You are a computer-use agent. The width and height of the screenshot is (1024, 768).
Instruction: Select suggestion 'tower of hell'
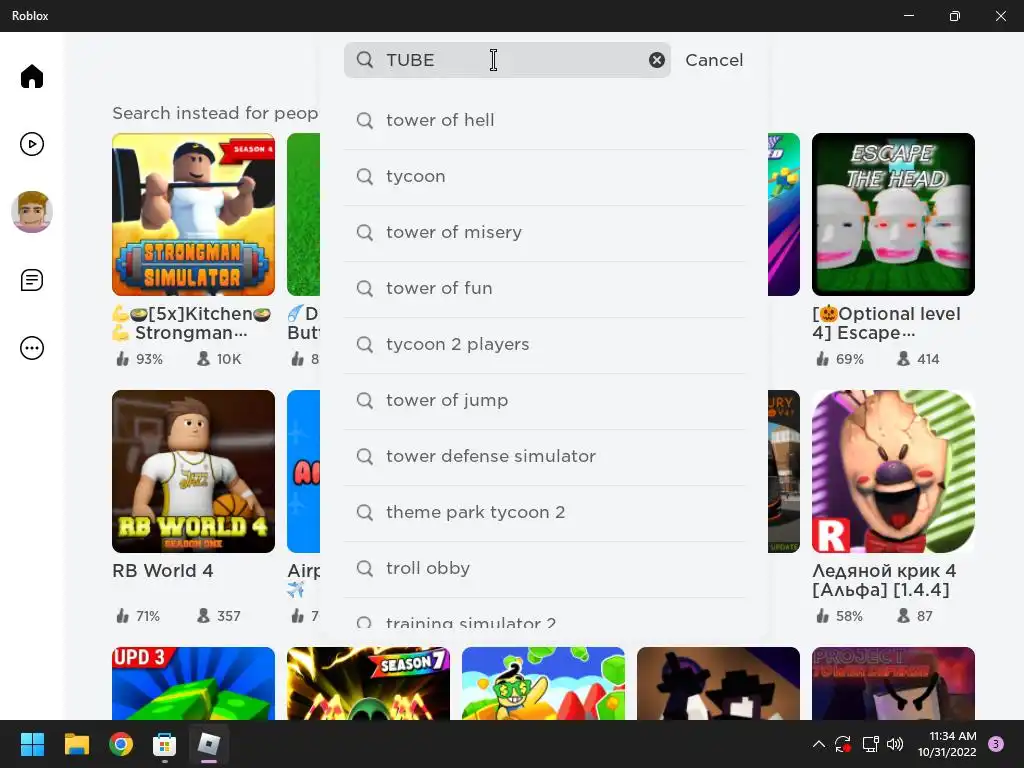tap(544, 121)
